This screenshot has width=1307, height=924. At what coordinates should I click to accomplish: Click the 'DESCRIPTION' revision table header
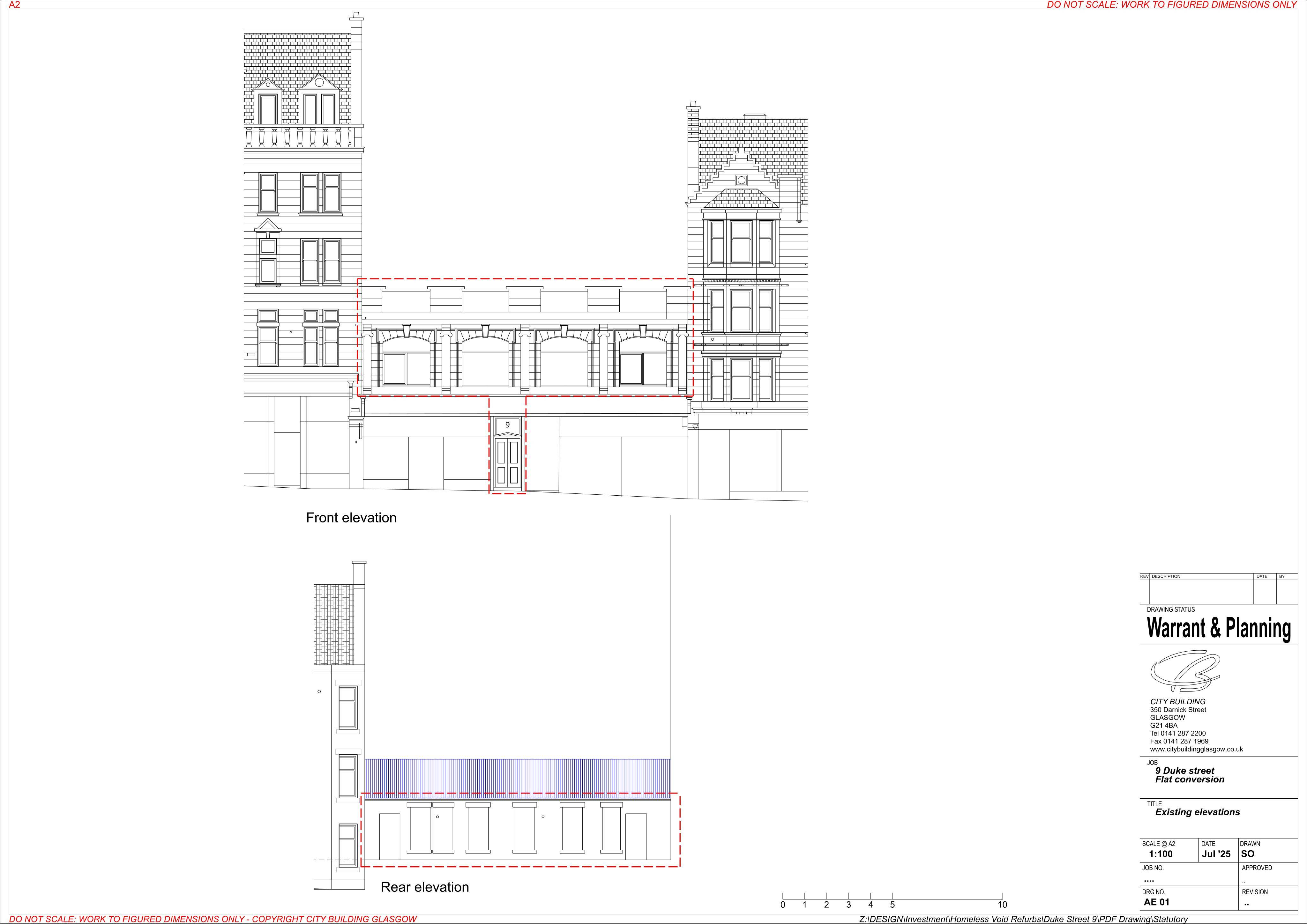click(1166, 576)
